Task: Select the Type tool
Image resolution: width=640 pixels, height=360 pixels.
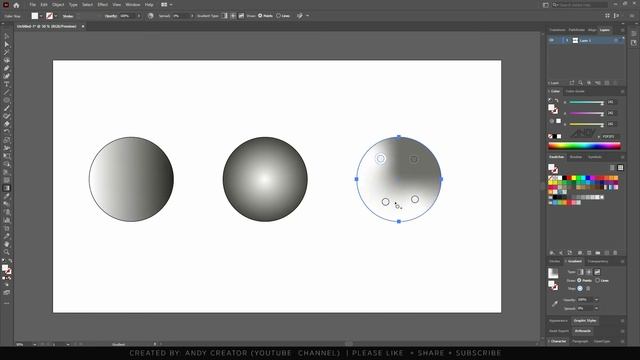Action: [7, 84]
